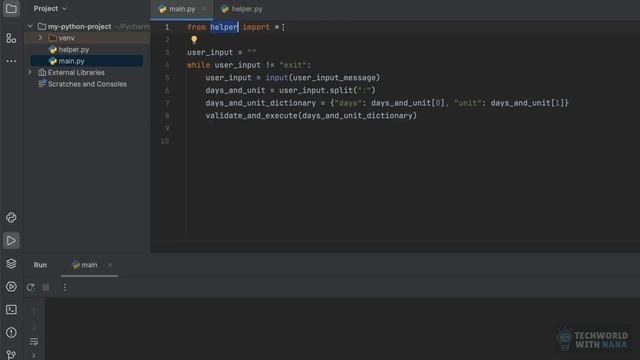This screenshot has height=360, width=640.
Task: Open the Git version control icon
Action: point(11,355)
